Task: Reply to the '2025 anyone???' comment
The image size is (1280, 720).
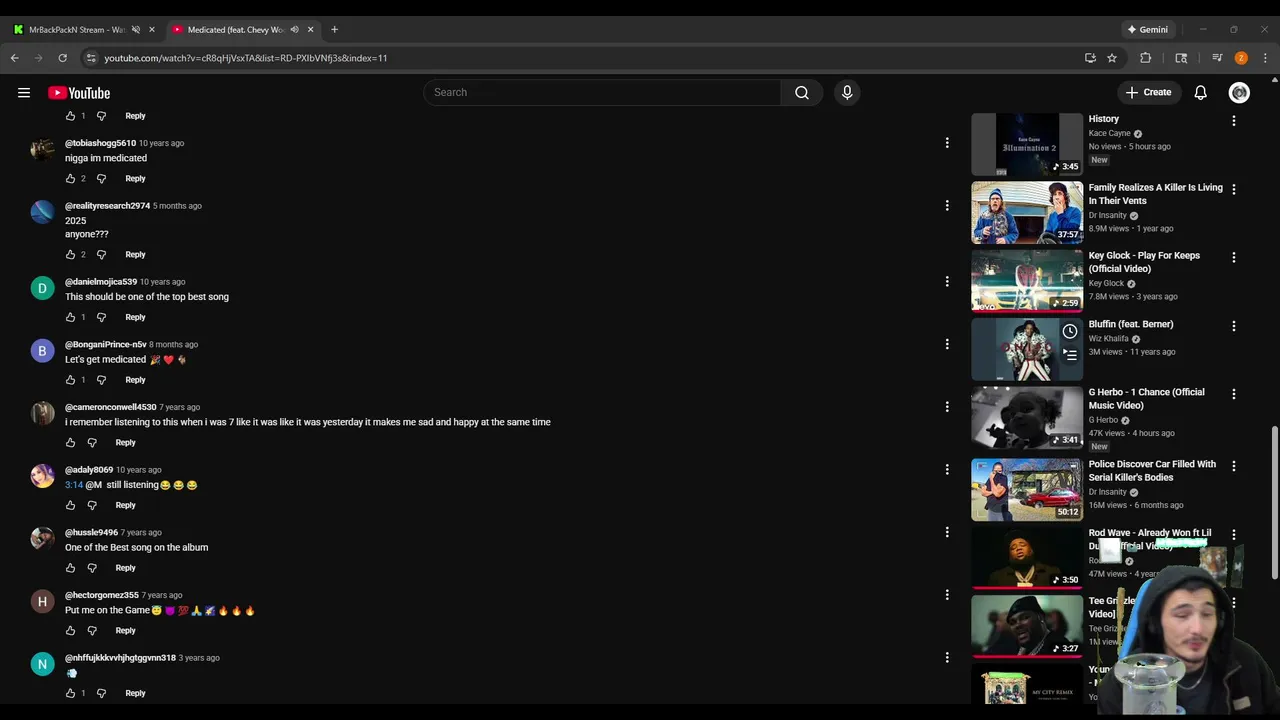Action: click(135, 255)
